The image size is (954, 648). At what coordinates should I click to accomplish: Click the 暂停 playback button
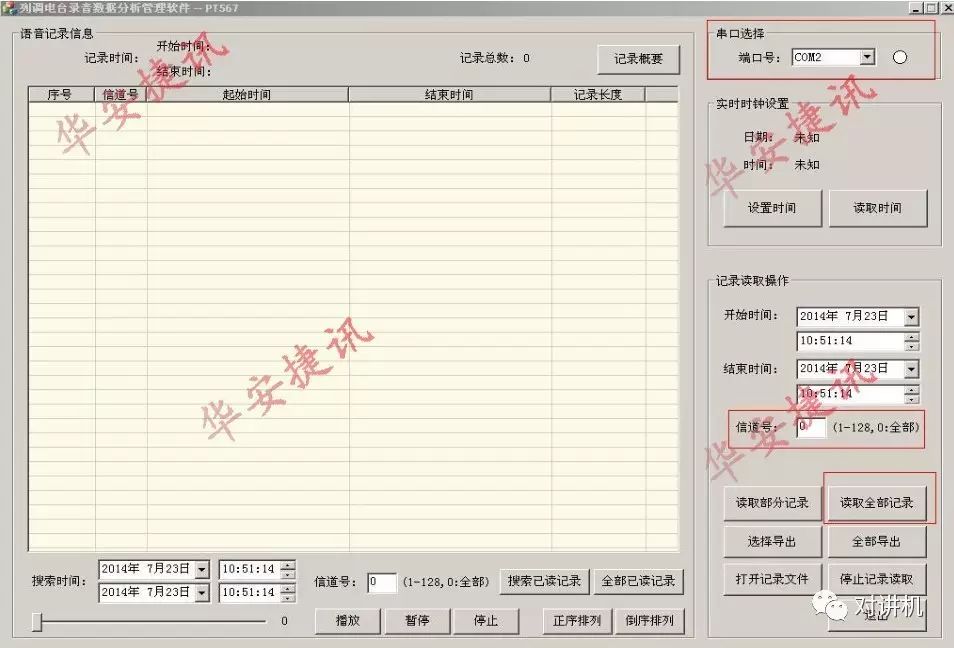pos(417,621)
